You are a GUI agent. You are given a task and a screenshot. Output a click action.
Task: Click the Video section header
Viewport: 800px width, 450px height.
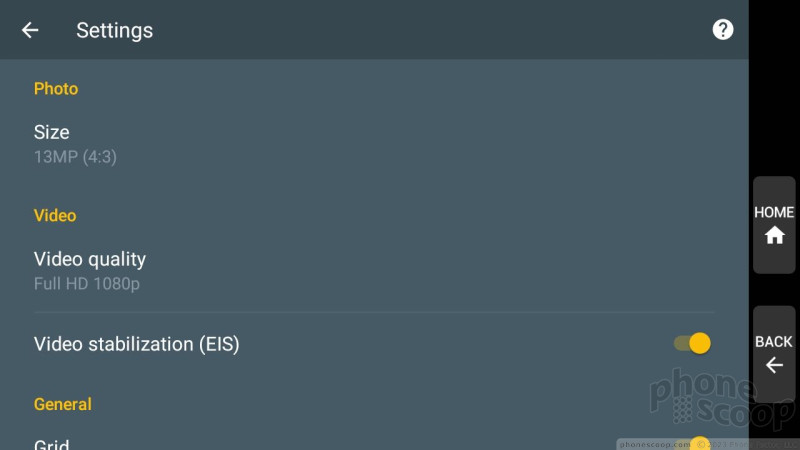click(x=55, y=215)
